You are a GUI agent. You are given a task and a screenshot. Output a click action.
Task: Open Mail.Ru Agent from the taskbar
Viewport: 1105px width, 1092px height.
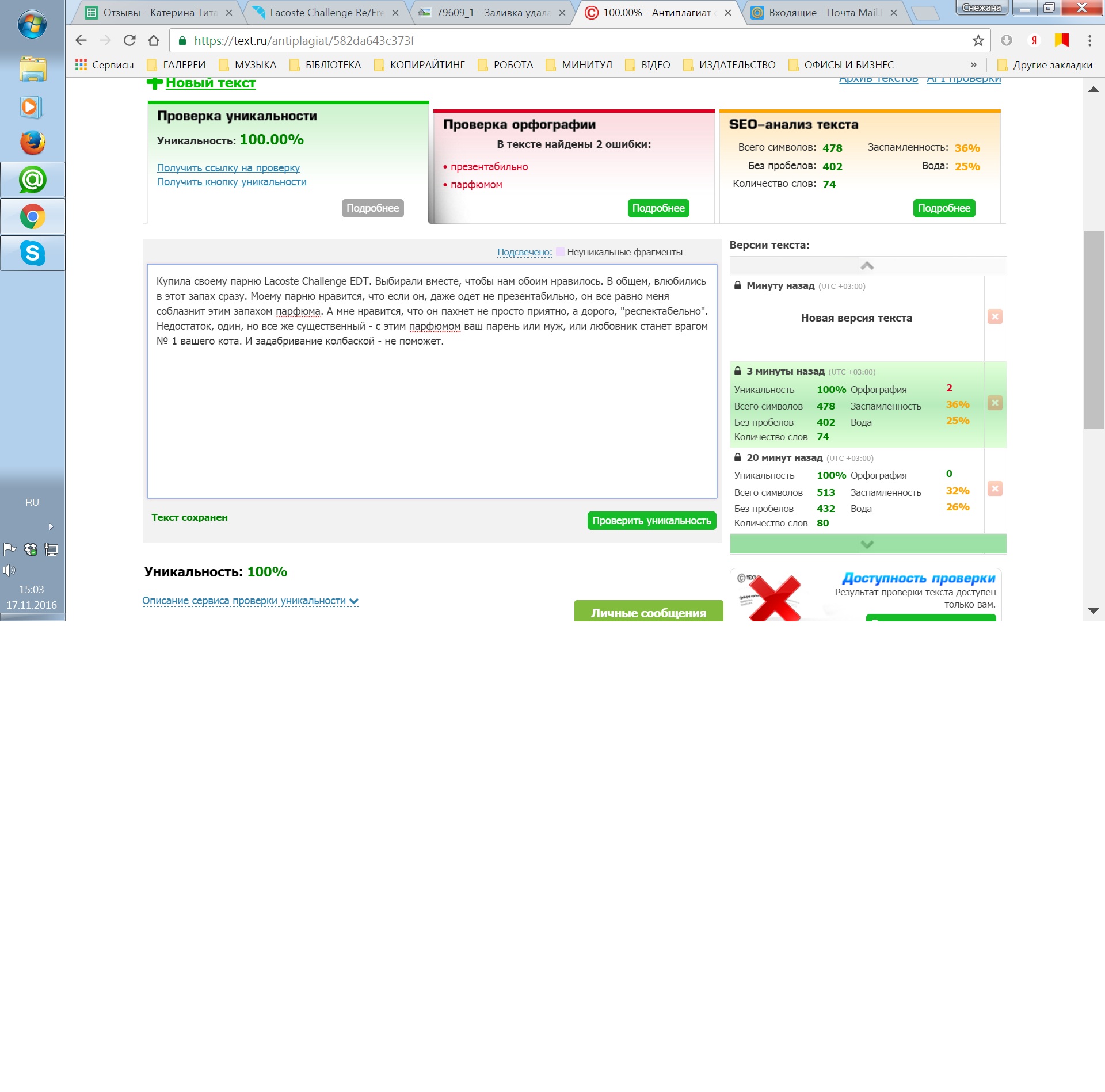(33, 180)
